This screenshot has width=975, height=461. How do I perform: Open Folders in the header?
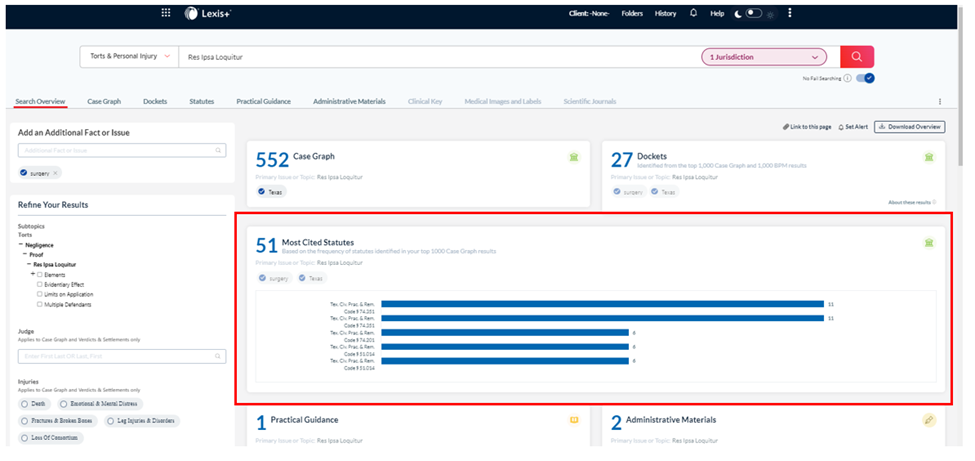(632, 13)
